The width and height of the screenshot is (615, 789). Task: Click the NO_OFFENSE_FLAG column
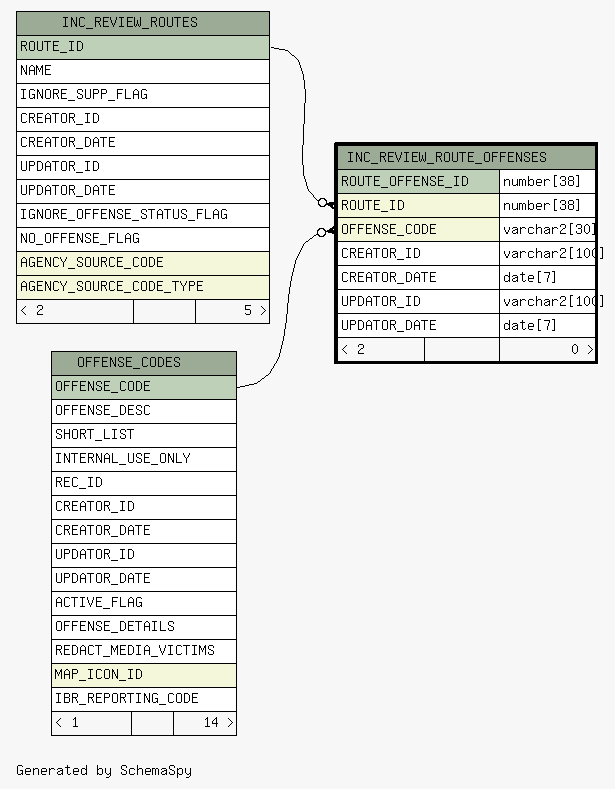click(143, 239)
